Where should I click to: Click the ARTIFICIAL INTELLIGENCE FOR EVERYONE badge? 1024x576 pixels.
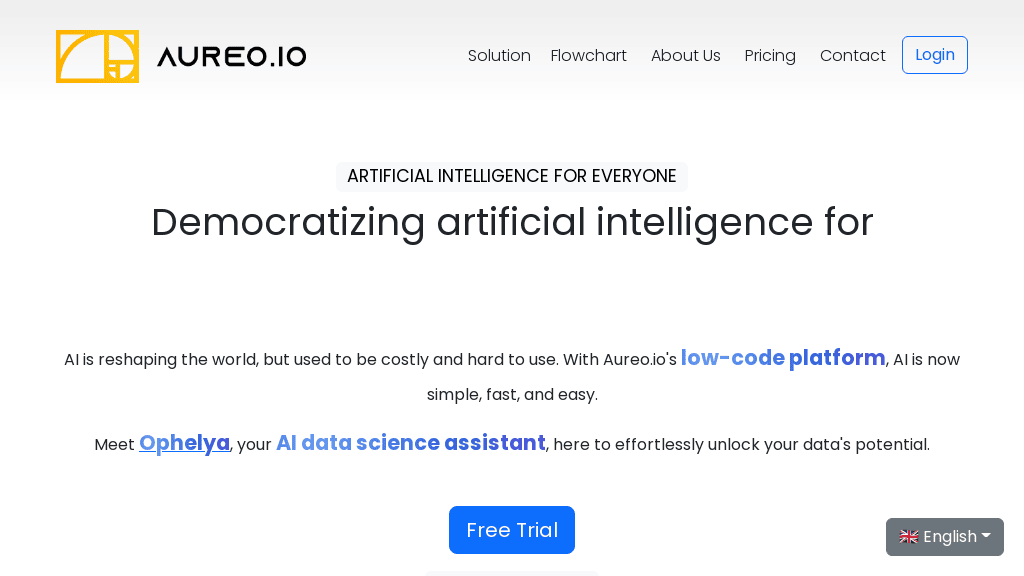point(512,176)
